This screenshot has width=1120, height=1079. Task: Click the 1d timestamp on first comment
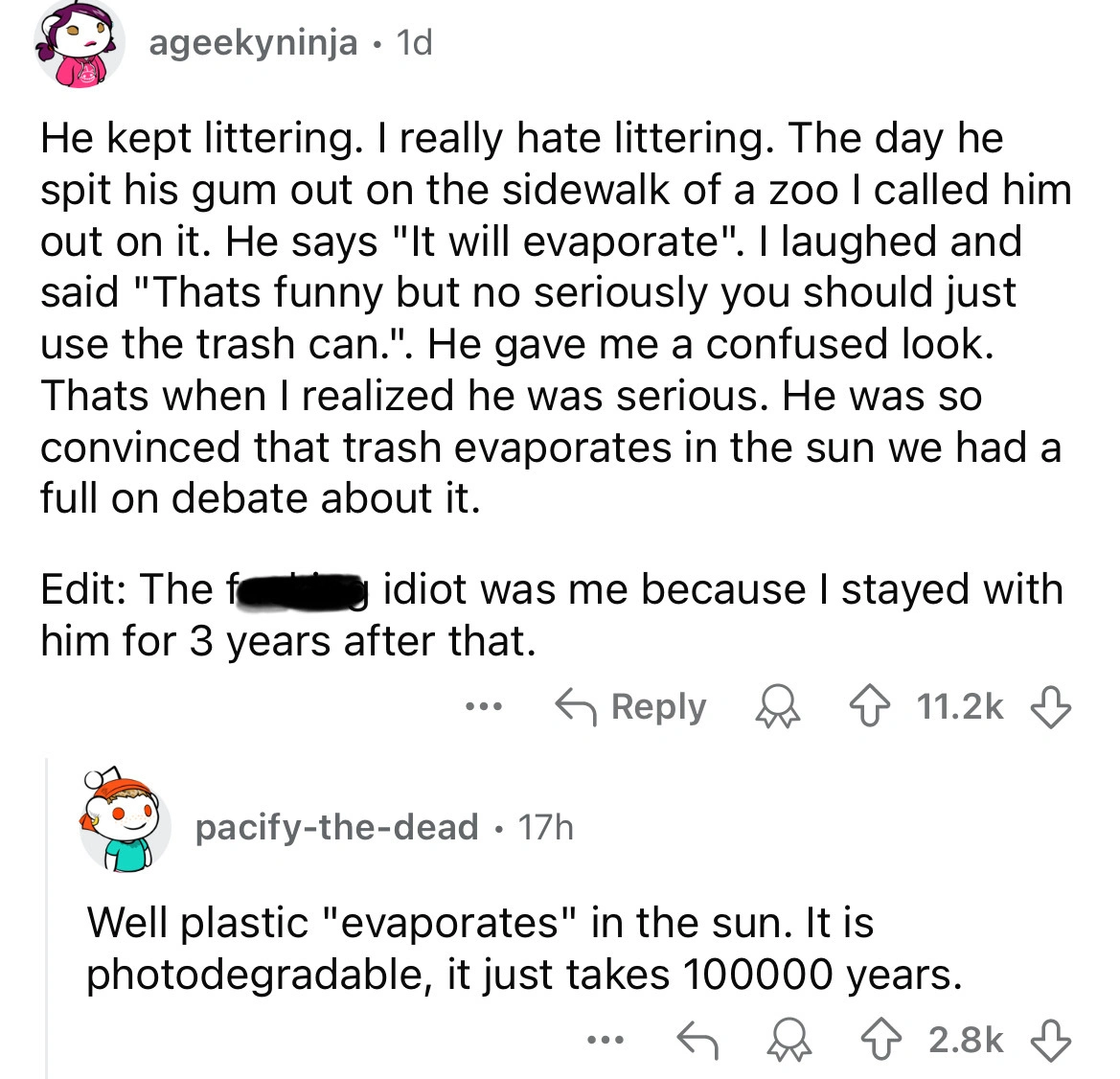coord(415,43)
